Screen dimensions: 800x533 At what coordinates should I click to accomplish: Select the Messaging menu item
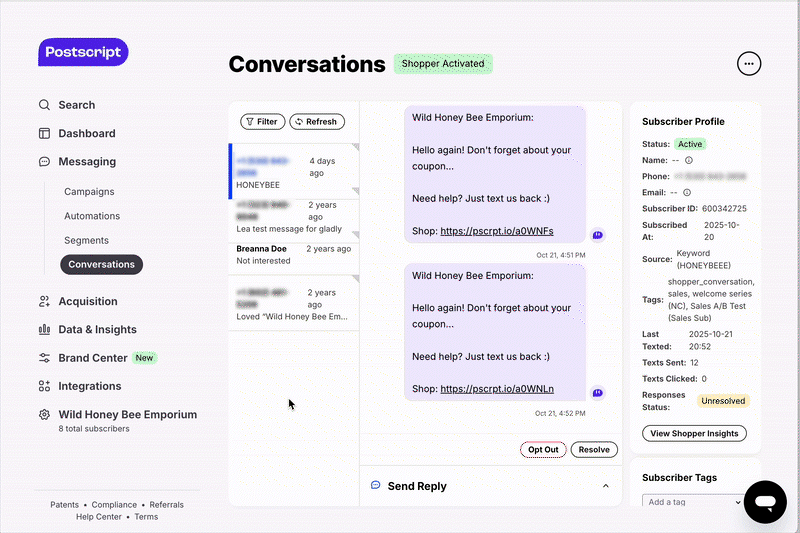[x=87, y=162]
